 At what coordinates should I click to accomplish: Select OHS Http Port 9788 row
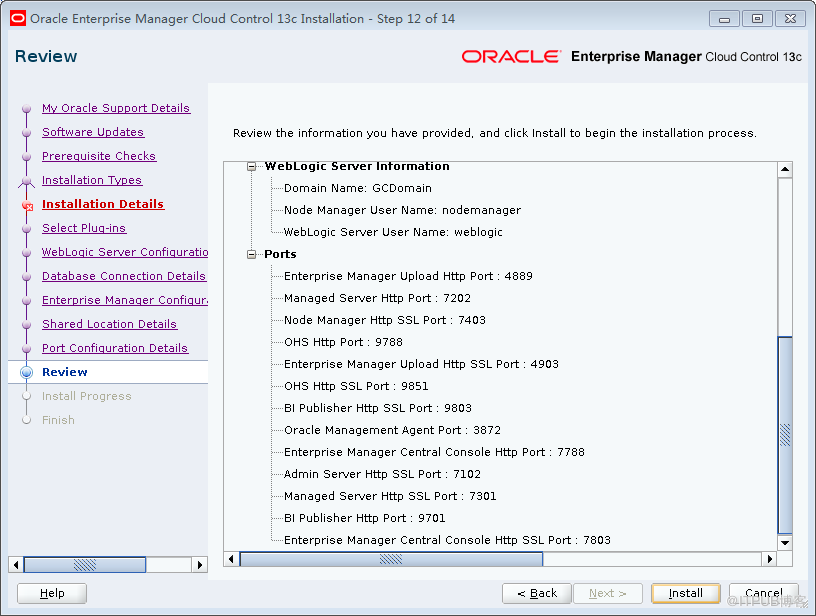[343, 342]
